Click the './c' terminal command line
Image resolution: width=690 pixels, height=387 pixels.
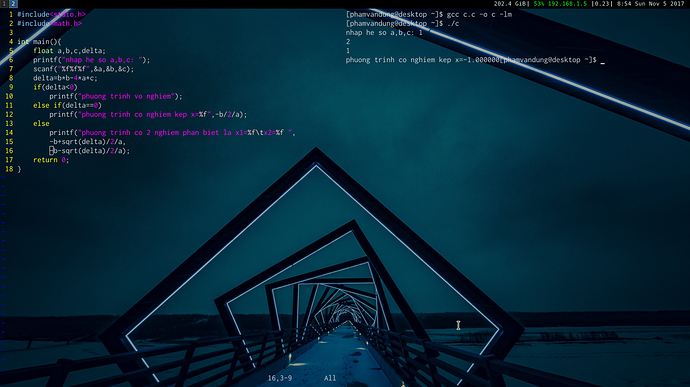pos(453,23)
